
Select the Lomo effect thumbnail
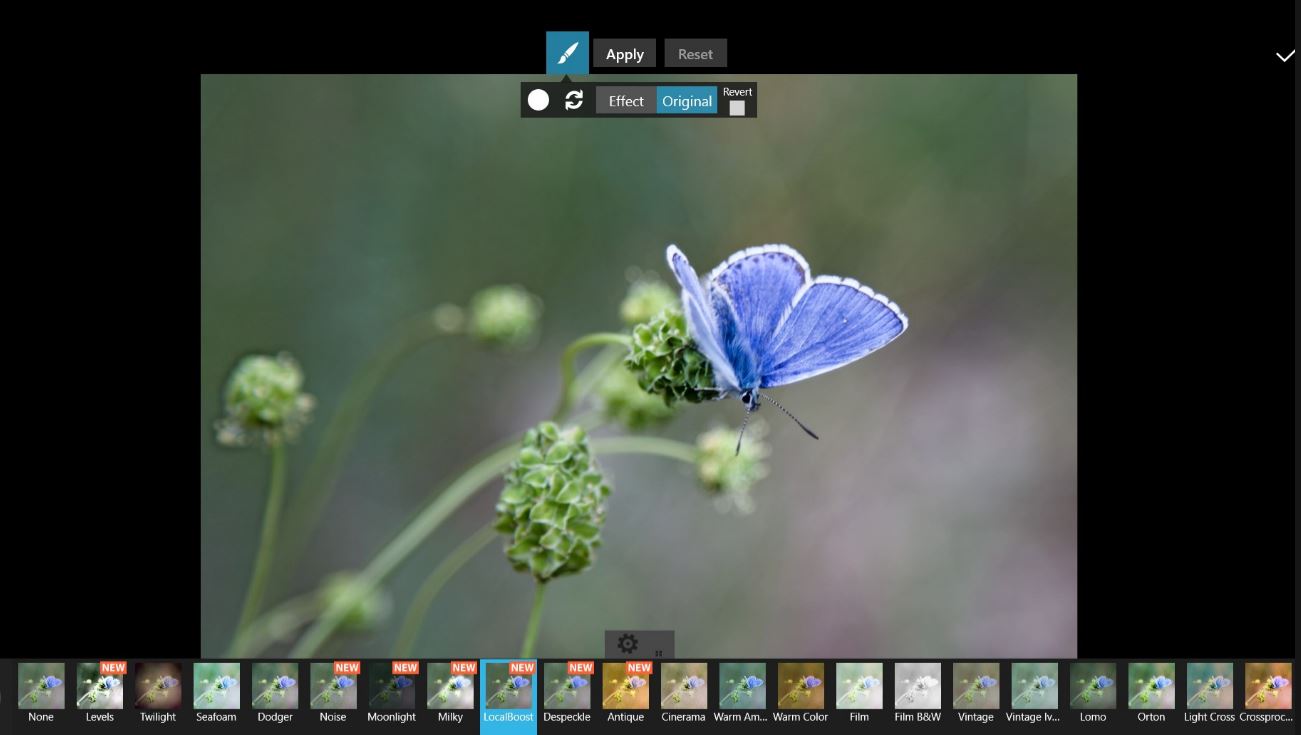click(x=1092, y=687)
